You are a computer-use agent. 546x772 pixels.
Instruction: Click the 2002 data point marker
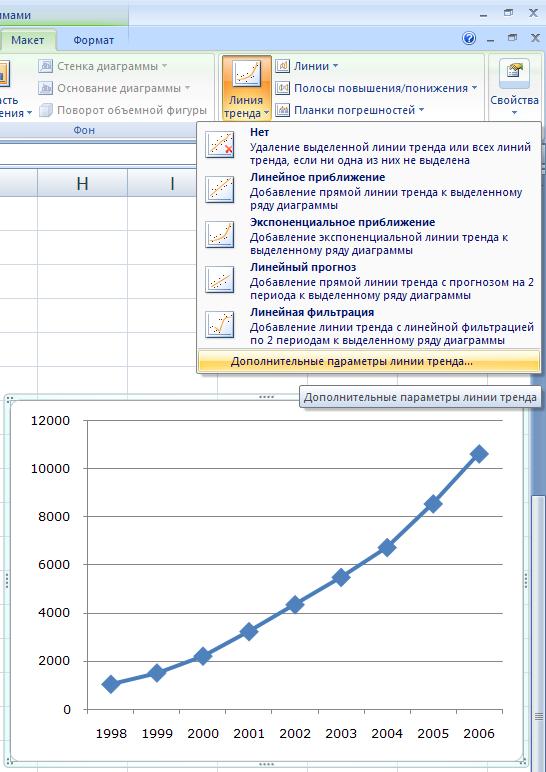point(295,605)
